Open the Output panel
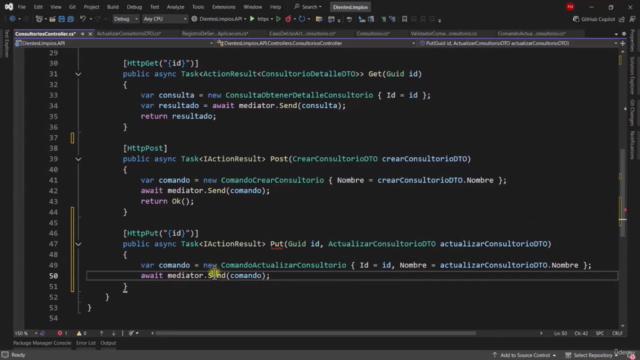640x360 pixels. coord(108,343)
